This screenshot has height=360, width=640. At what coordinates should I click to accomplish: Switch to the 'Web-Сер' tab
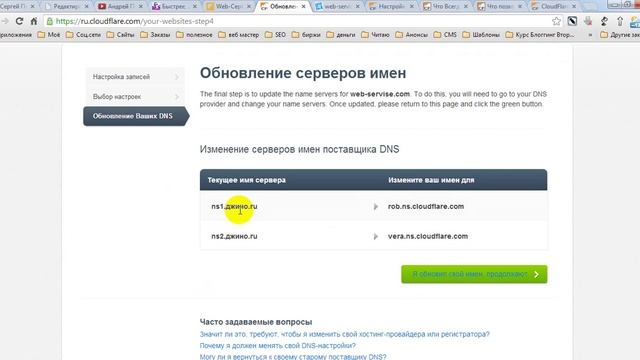(x=228, y=6)
